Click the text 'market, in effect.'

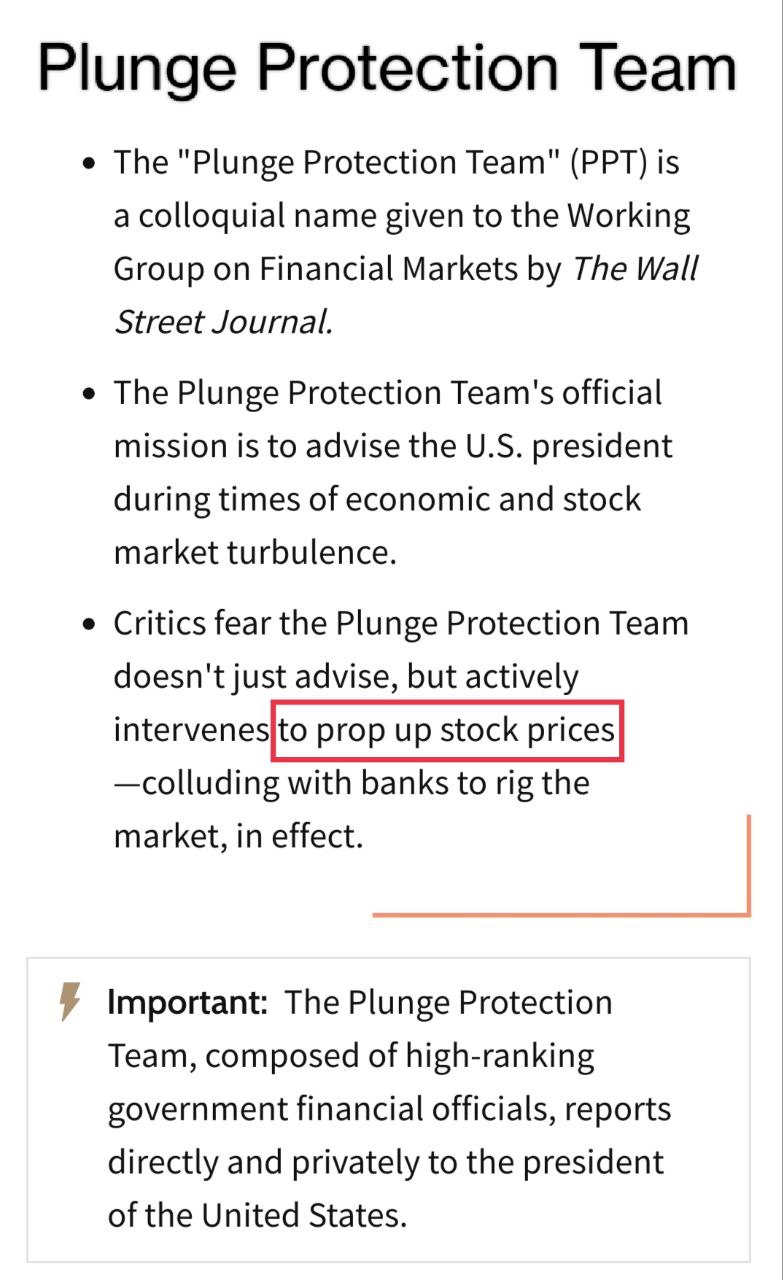click(238, 836)
